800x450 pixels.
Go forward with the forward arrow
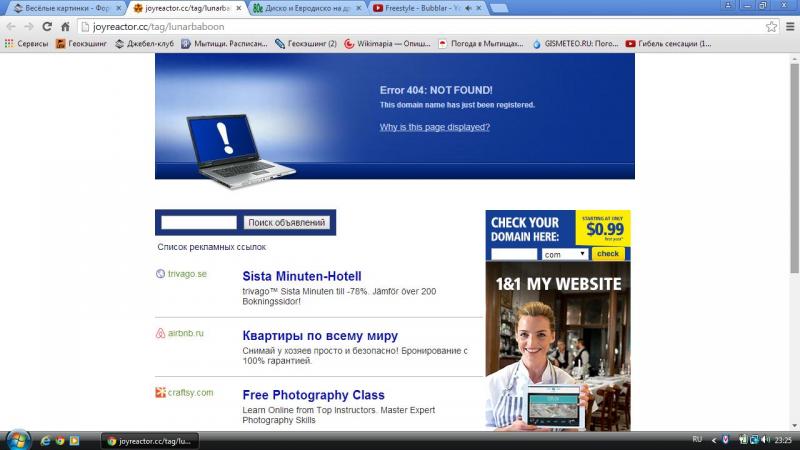pyautogui.click(x=29, y=27)
